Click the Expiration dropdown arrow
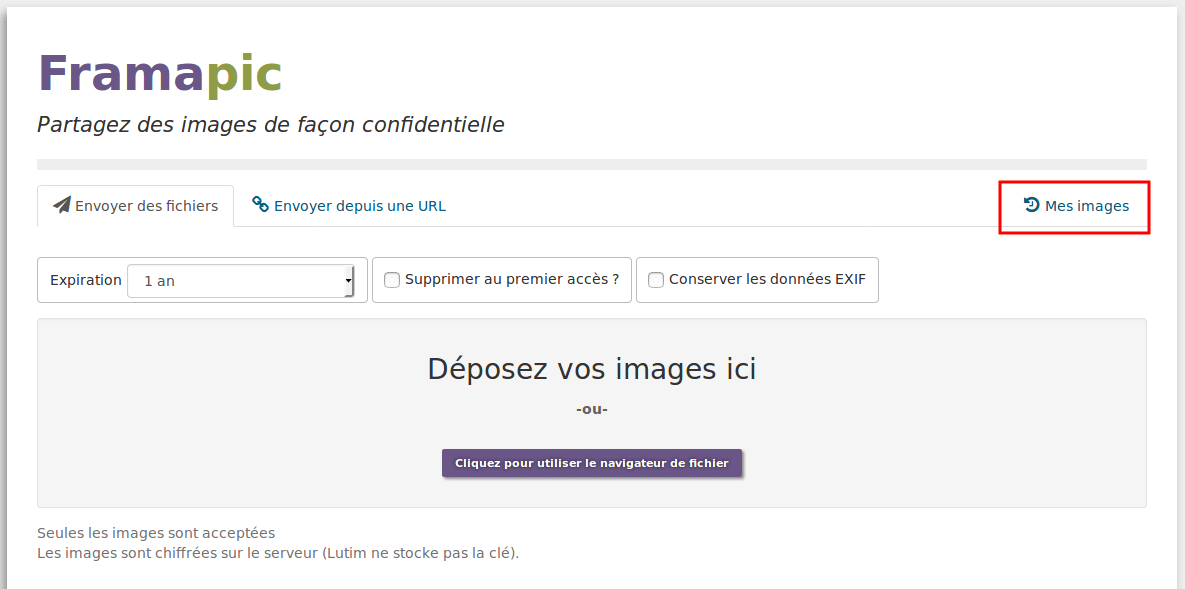The width and height of the screenshot is (1185, 589). (x=348, y=281)
